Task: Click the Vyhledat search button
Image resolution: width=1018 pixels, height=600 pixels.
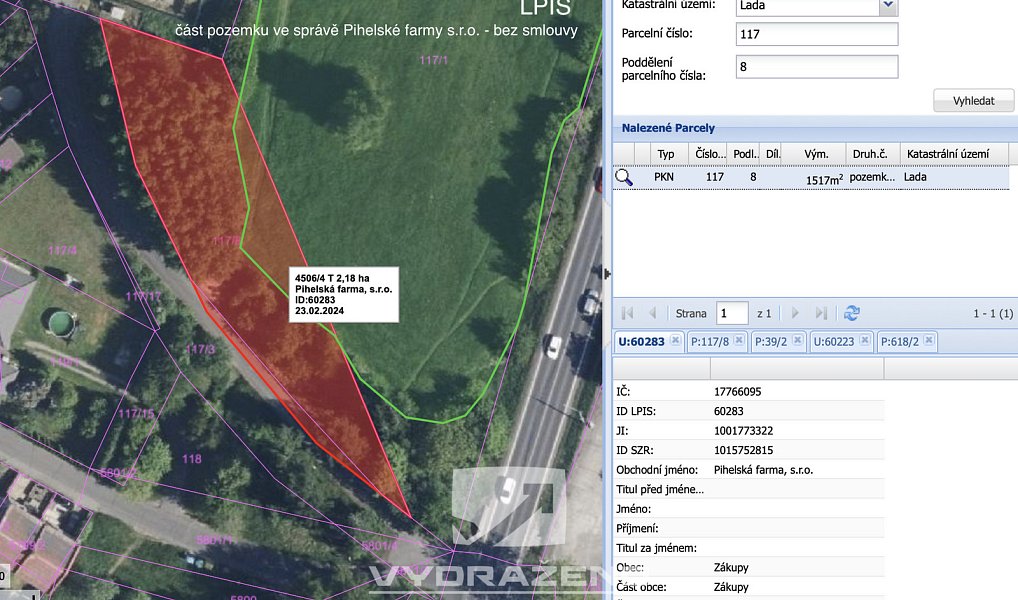Action: coord(973,101)
